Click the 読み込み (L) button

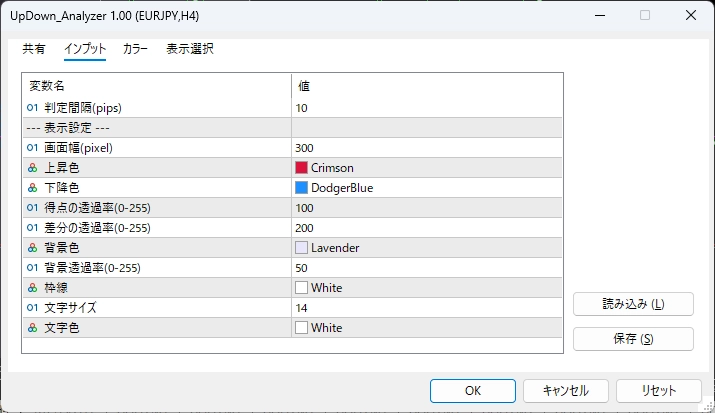click(633, 305)
